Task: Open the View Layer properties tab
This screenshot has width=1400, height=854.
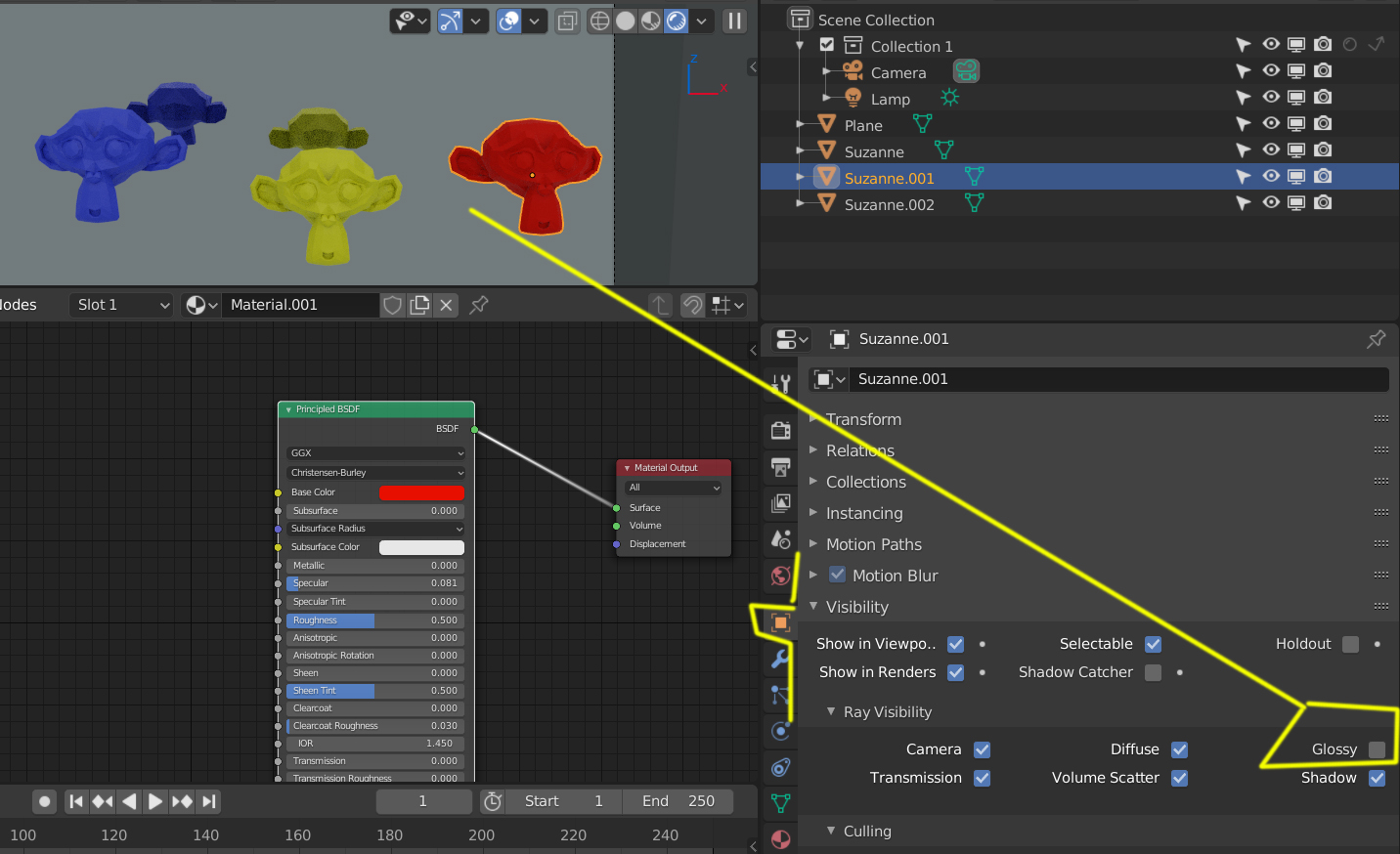Action: click(781, 503)
